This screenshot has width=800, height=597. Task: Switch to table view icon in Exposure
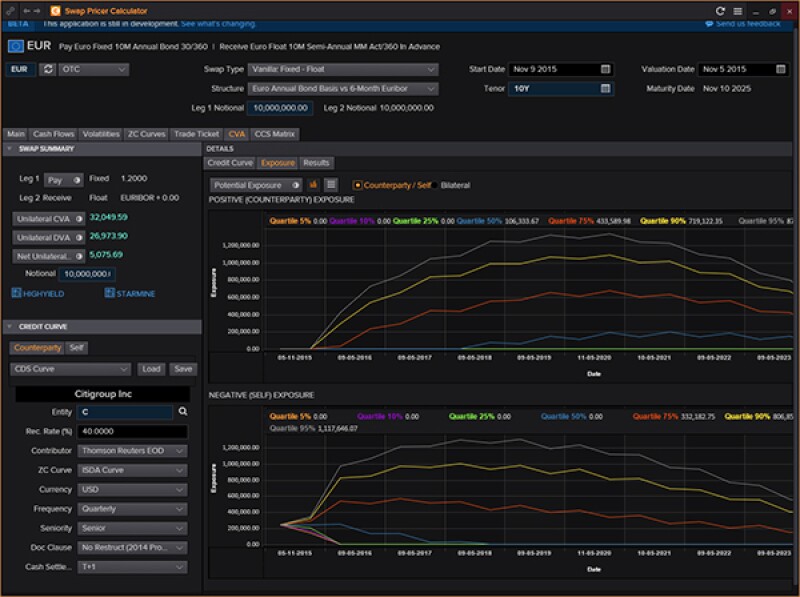point(331,185)
